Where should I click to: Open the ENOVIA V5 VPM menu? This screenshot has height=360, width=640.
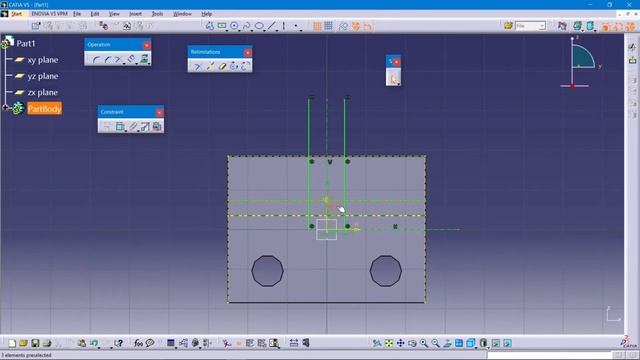point(49,14)
